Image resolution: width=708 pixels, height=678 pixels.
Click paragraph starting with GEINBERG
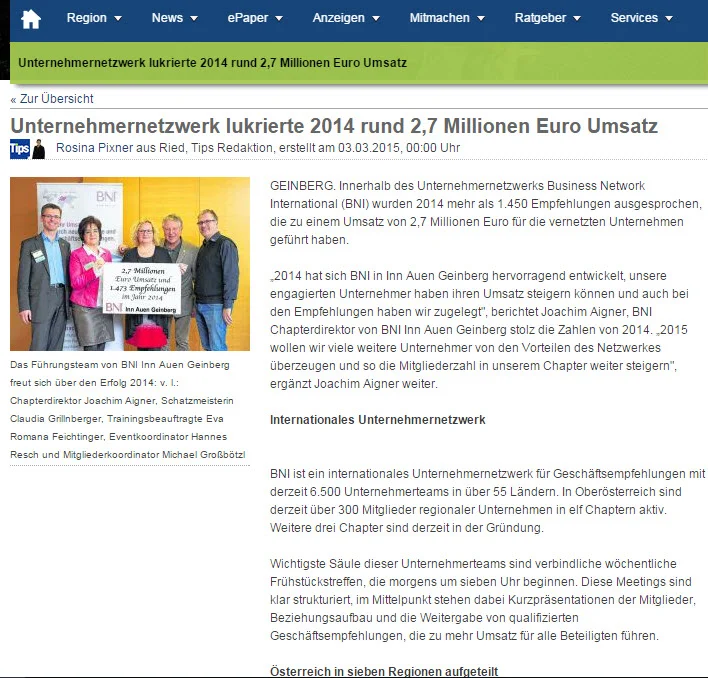point(486,213)
